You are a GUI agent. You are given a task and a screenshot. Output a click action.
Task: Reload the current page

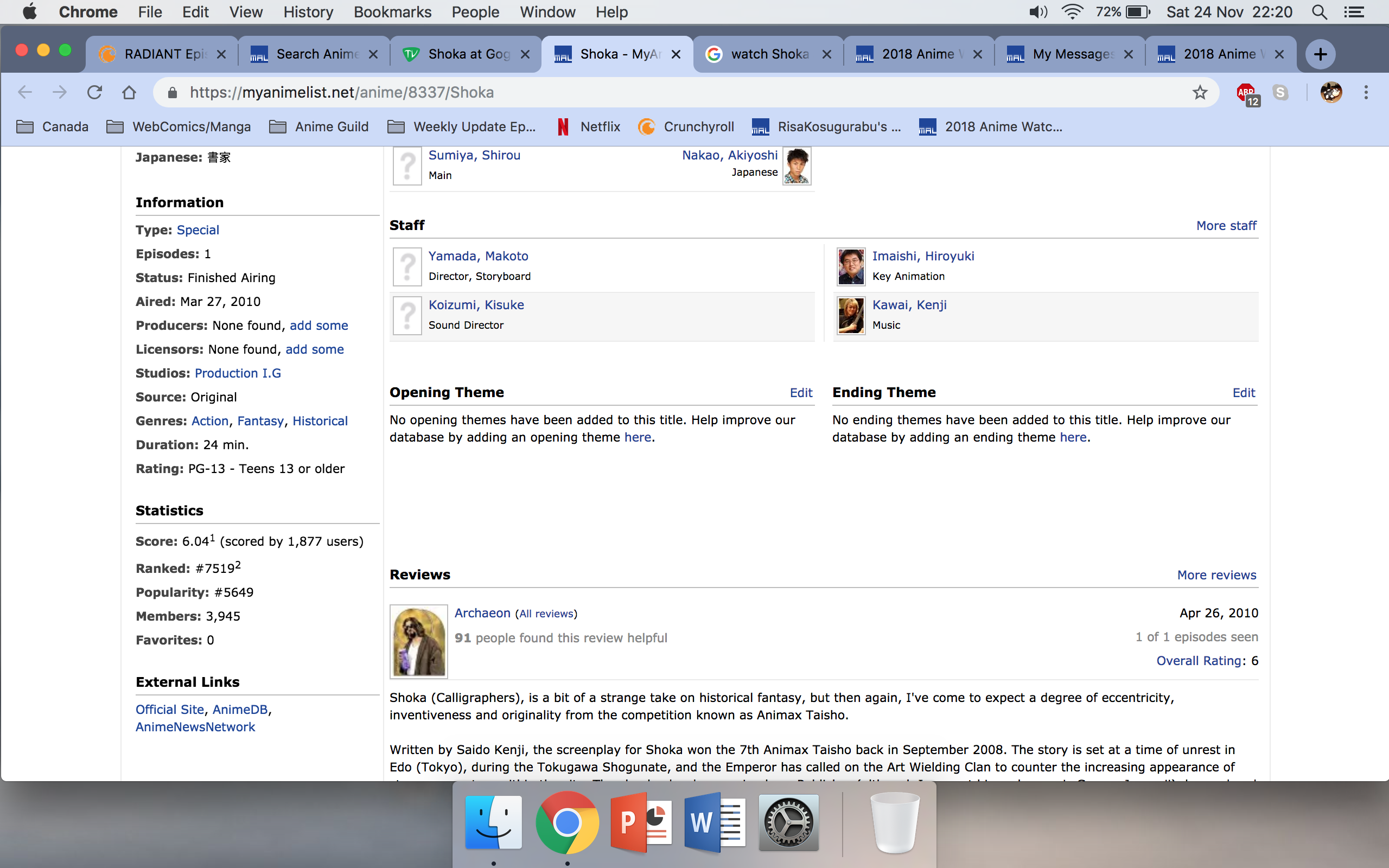click(x=95, y=92)
